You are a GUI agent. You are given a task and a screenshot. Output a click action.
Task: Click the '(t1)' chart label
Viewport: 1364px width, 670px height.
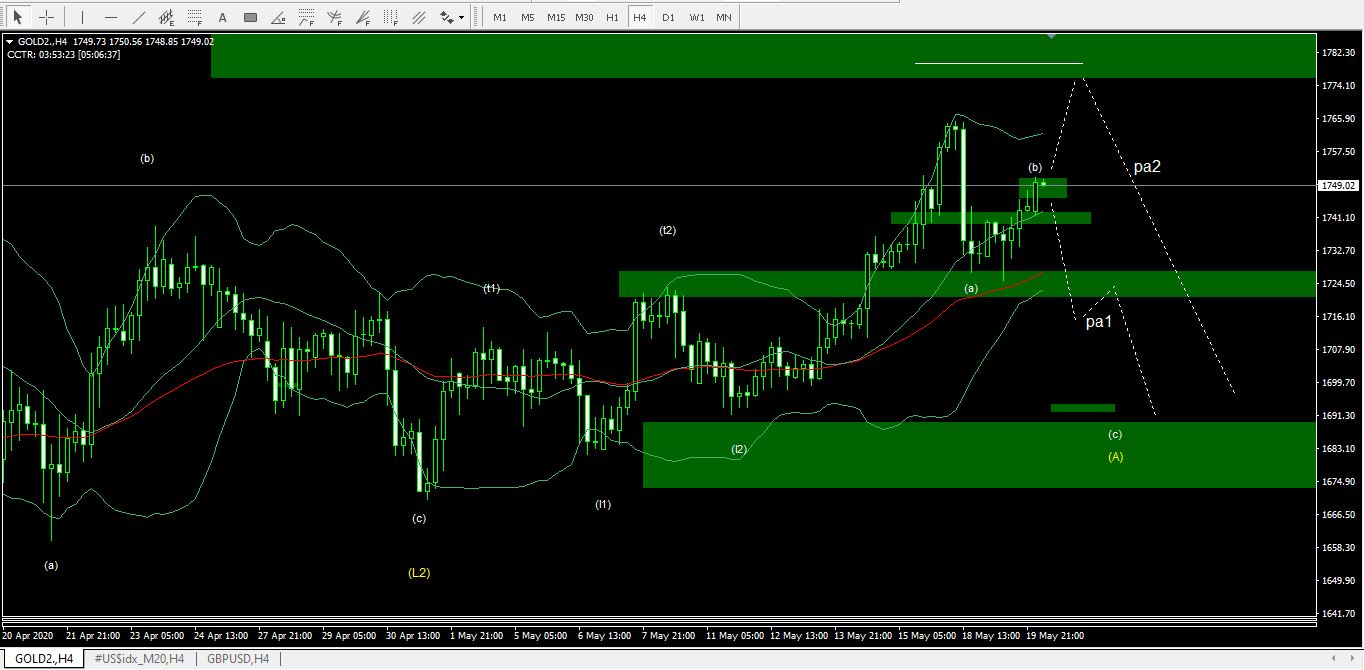coord(491,288)
